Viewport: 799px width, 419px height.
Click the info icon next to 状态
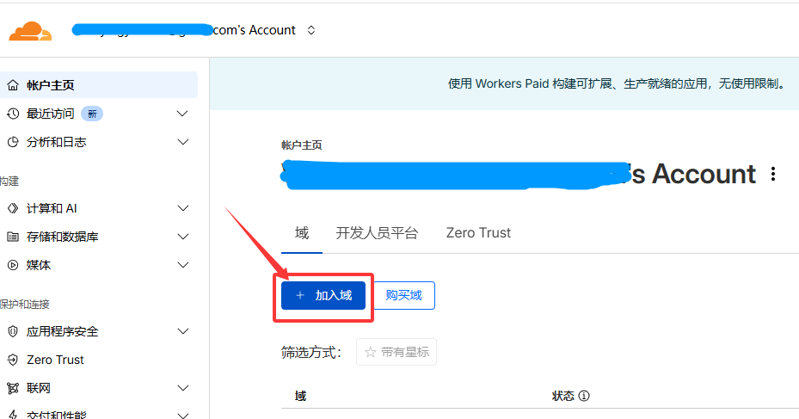584,396
